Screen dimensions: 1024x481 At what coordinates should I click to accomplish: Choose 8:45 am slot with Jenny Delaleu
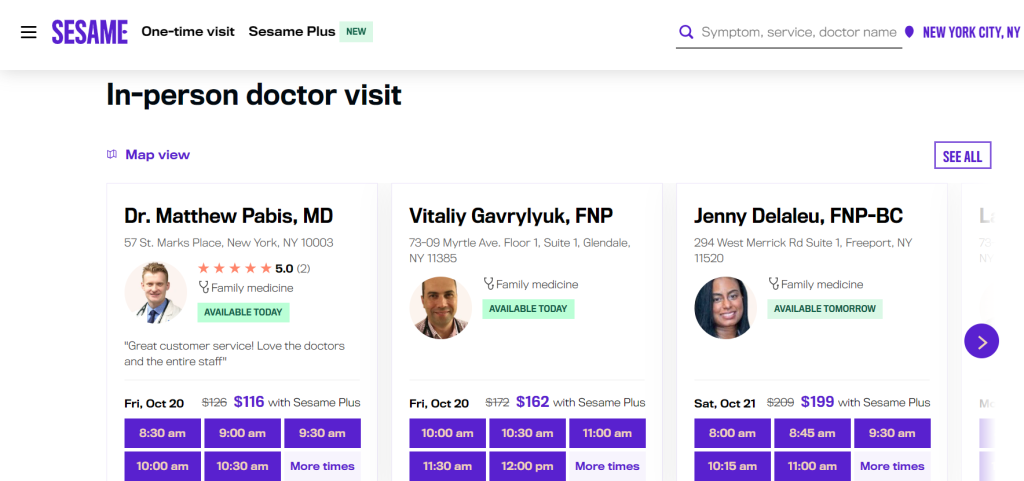(x=812, y=433)
